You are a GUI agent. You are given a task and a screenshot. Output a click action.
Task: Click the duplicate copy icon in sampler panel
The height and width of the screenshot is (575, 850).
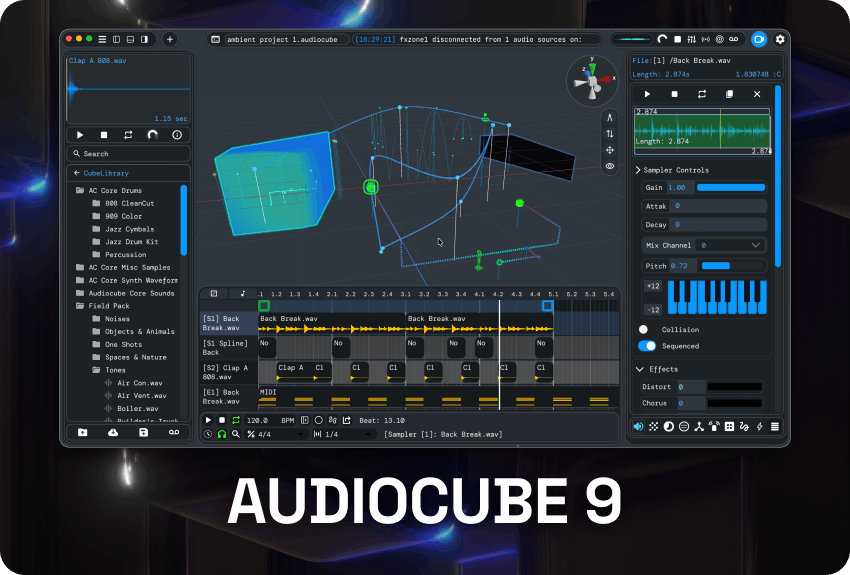tap(729, 94)
